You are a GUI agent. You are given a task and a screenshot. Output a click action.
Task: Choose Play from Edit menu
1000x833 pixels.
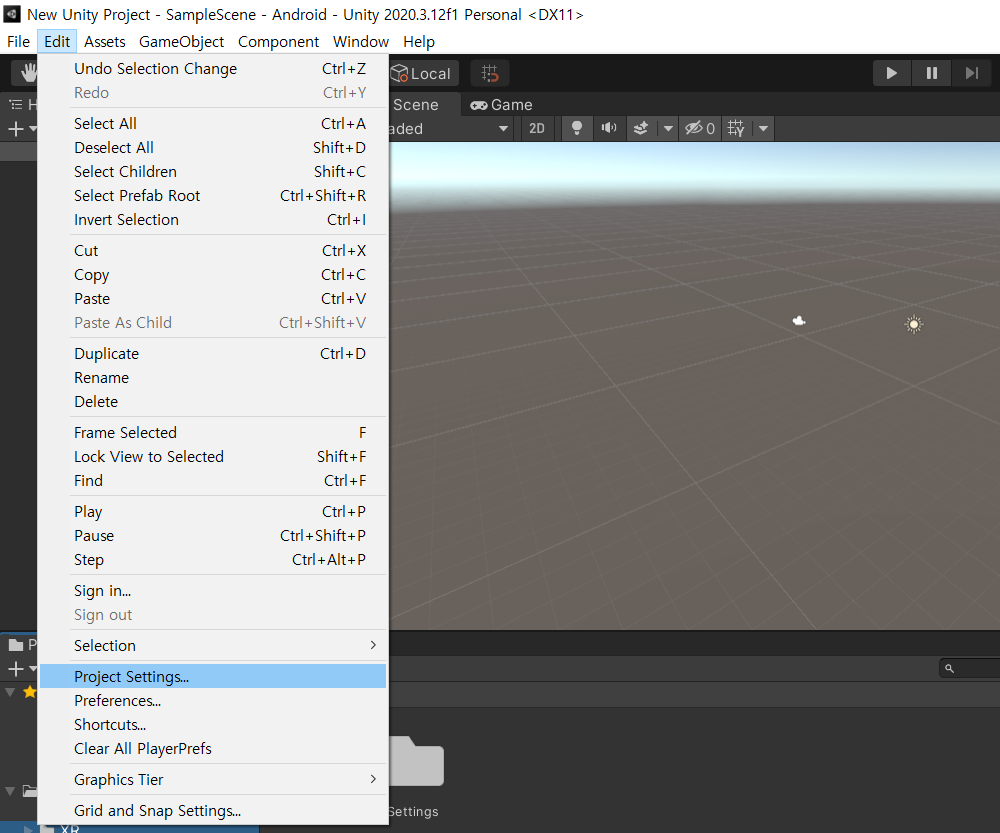[x=213, y=512]
